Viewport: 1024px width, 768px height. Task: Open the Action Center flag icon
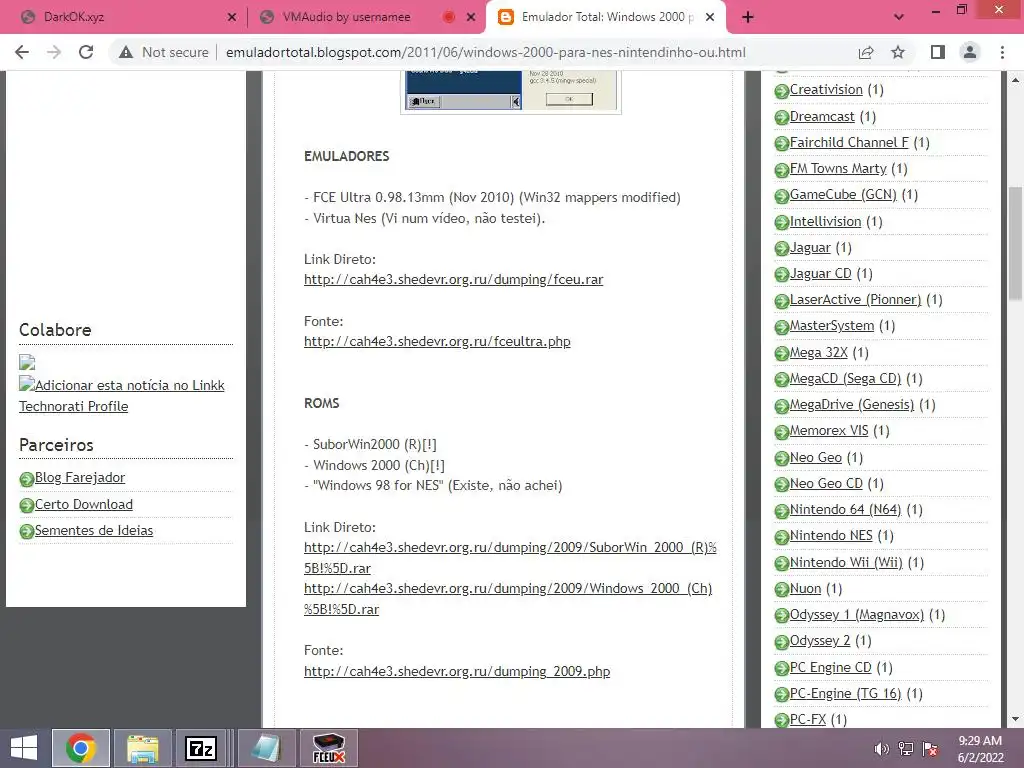click(x=930, y=749)
